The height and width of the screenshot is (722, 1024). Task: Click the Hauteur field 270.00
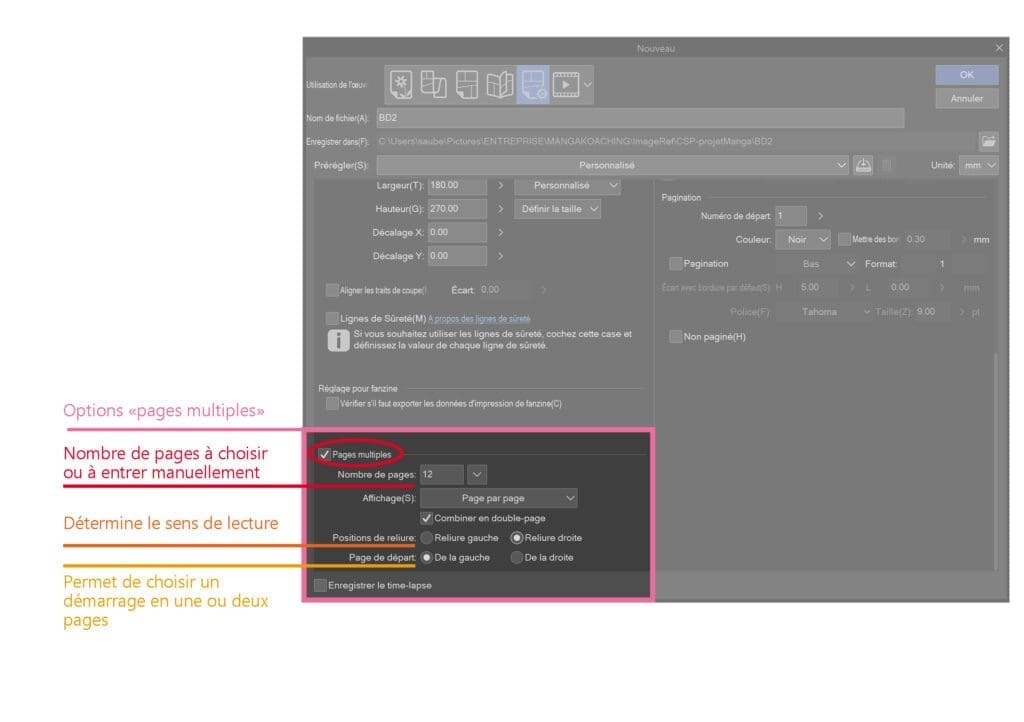coord(457,209)
